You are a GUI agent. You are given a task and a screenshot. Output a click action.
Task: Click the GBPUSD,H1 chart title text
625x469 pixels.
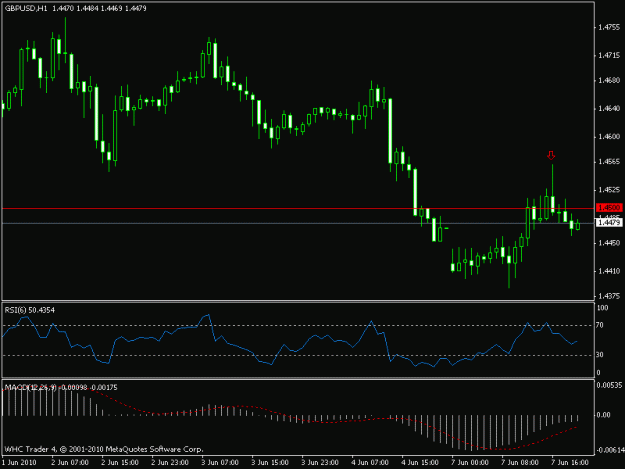coord(26,8)
